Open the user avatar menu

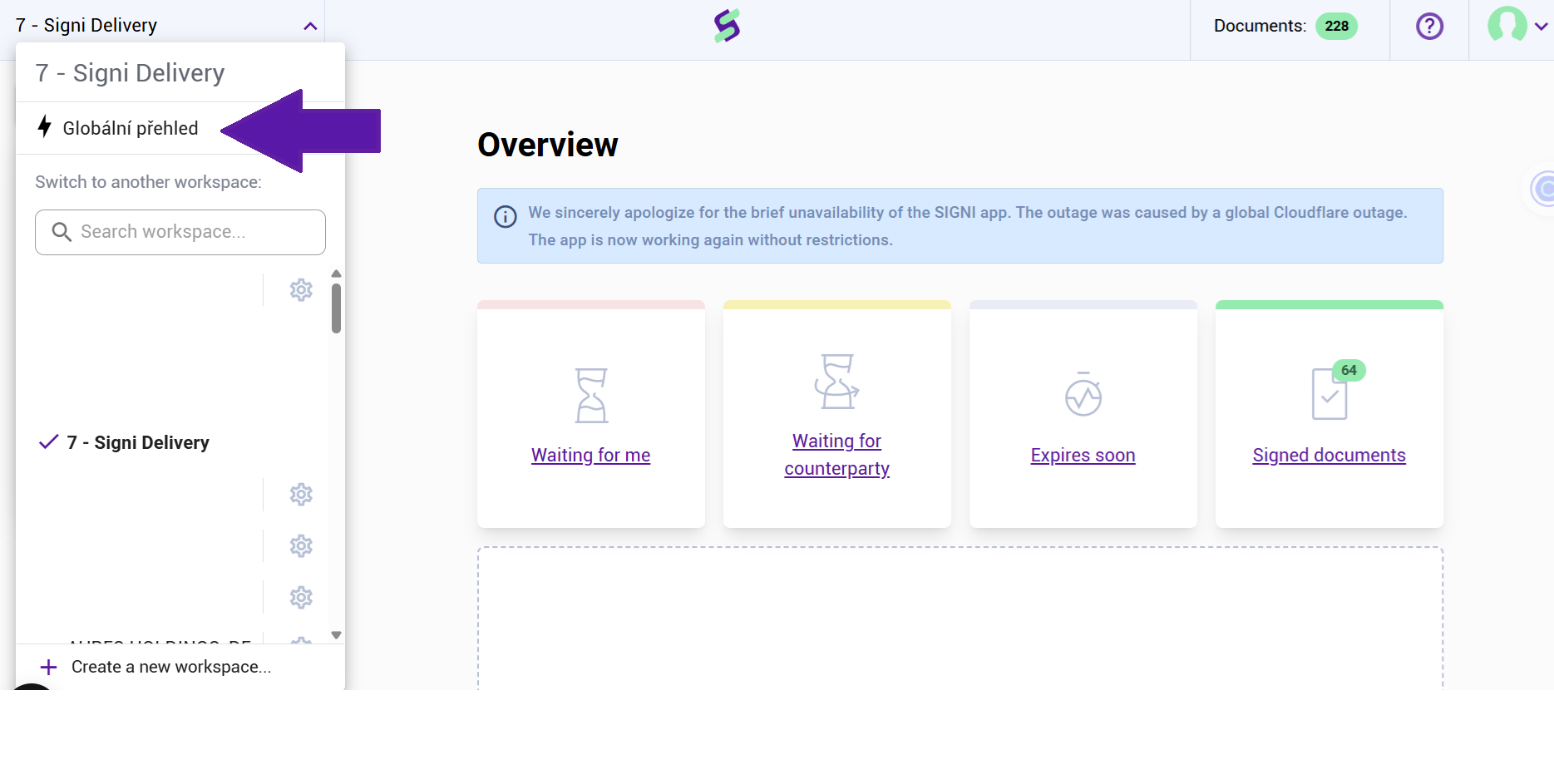(1507, 25)
